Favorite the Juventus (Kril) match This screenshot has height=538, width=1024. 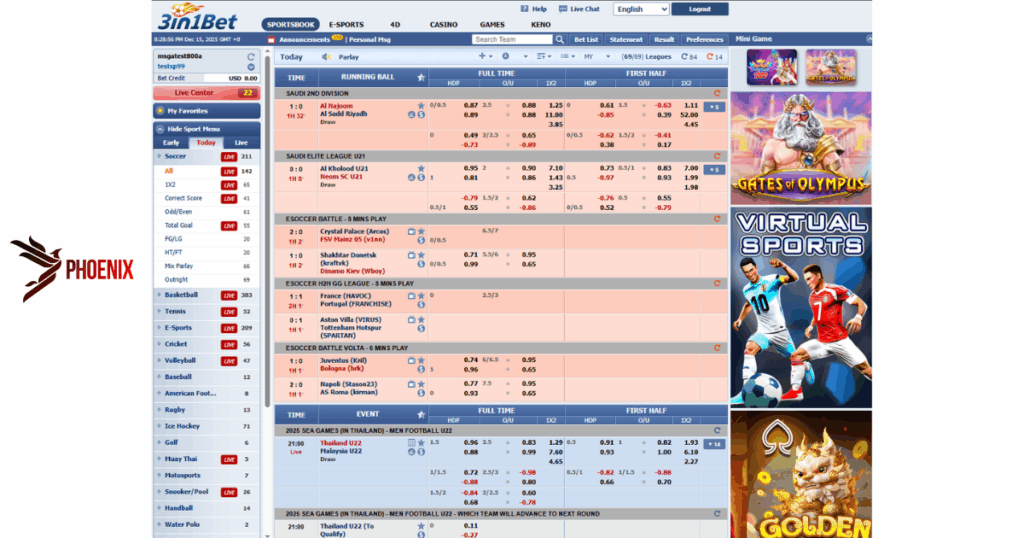click(421, 360)
